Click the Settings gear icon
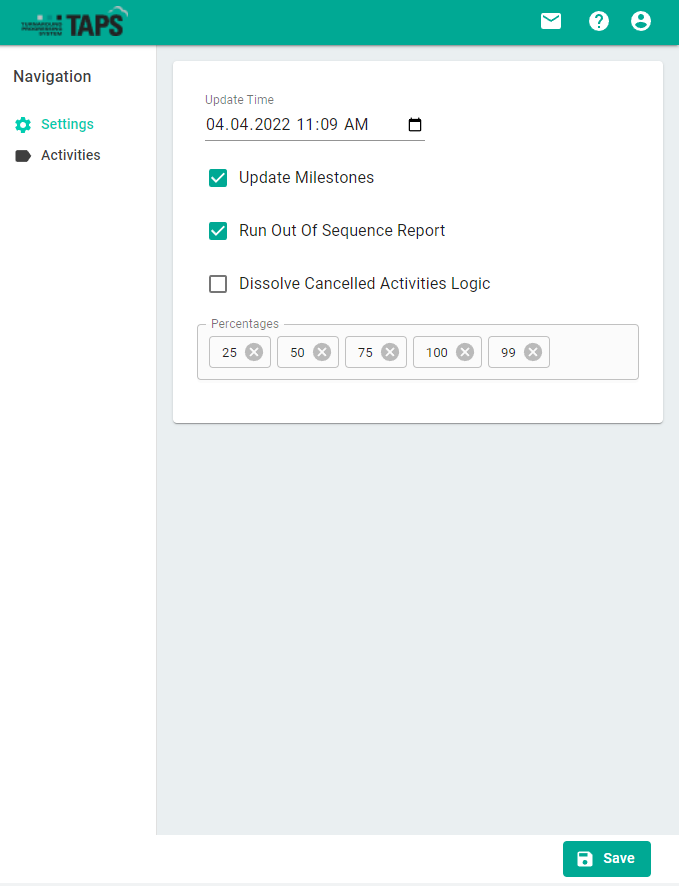 click(23, 125)
